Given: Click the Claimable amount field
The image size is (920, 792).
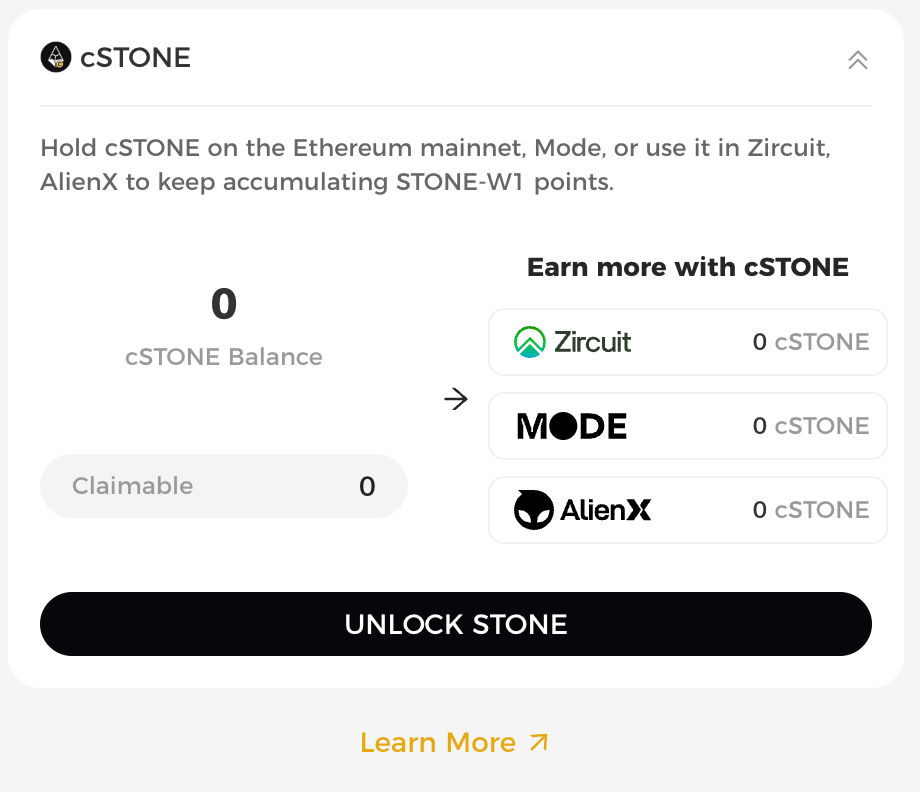Looking at the screenshot, I should (x=224, y=486).
